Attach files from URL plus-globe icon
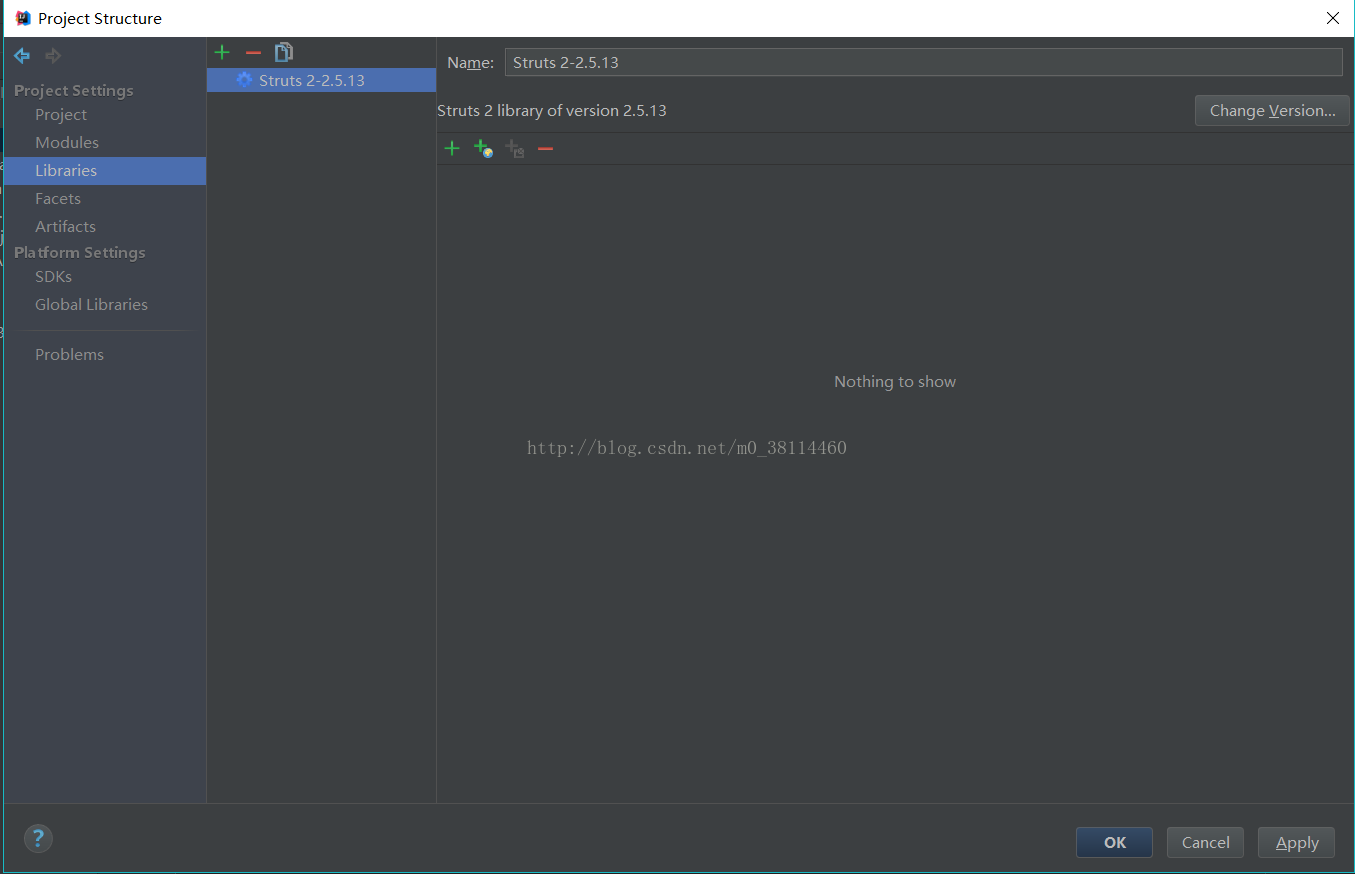This screenshot has width=1355, height=874. click(x=483, y=148)
